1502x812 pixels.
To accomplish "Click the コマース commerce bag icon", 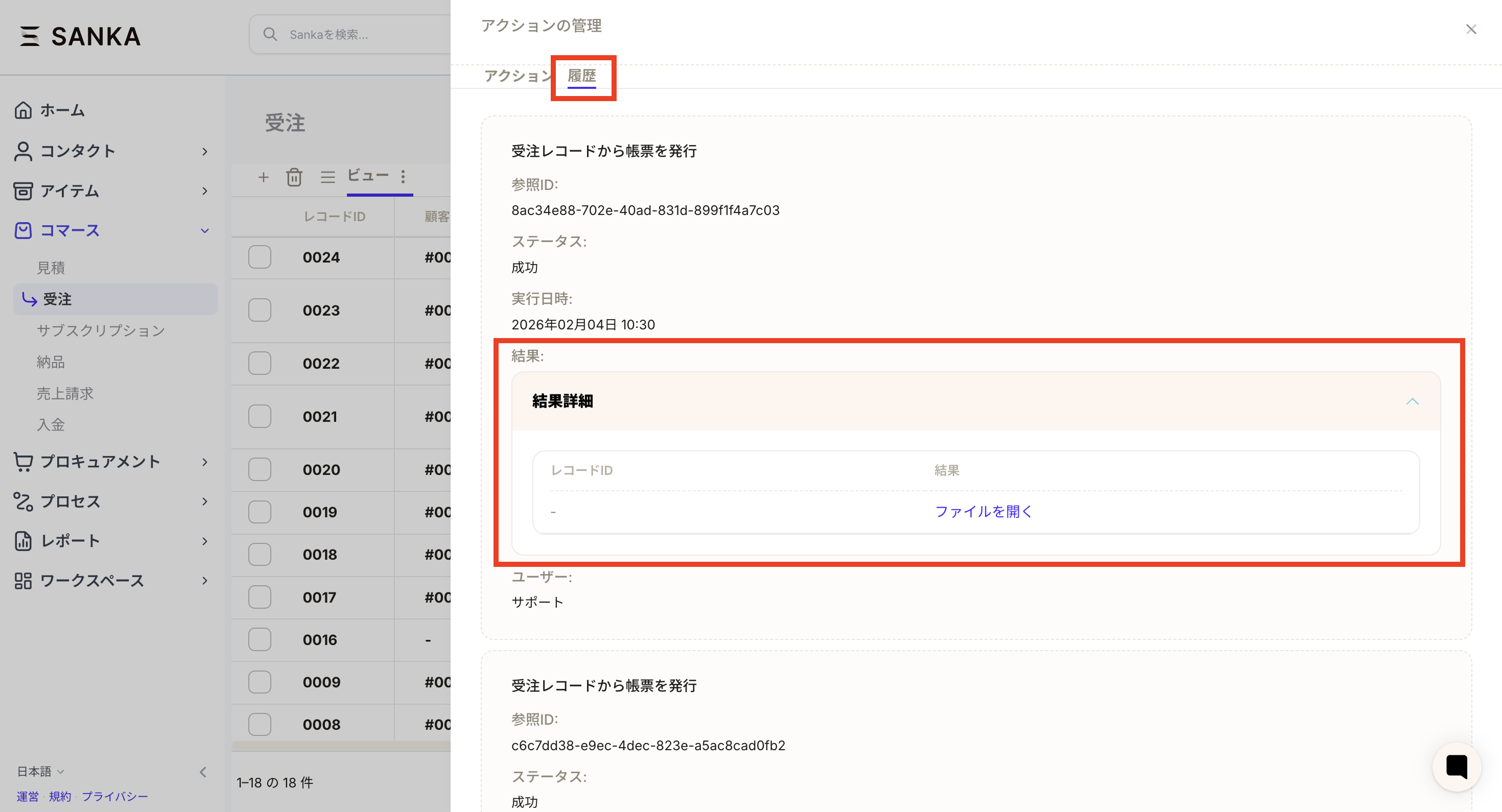I will [x=24, y=230].
